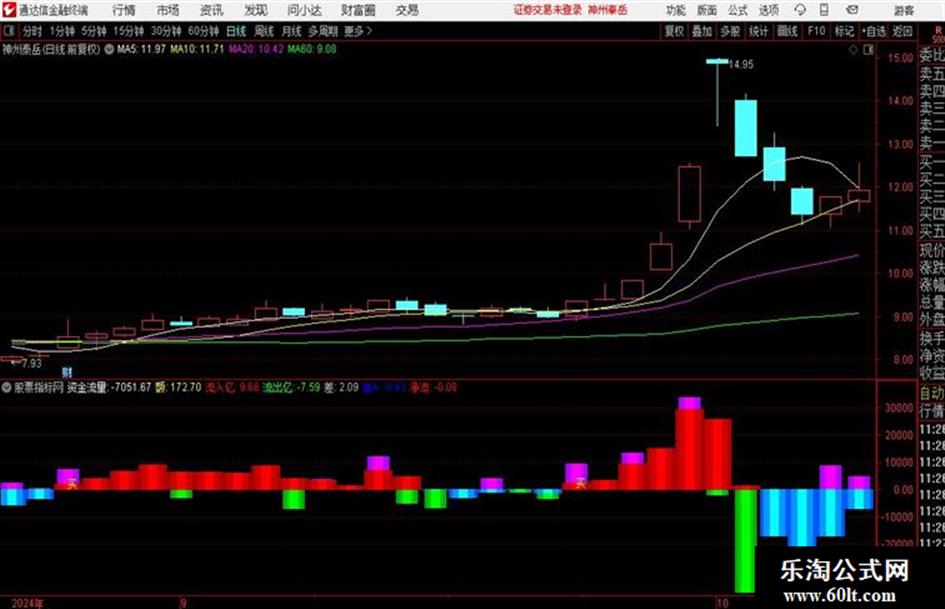Click the 流入亿 indicator value
The image size is (945, 609).
pos(232,387)
